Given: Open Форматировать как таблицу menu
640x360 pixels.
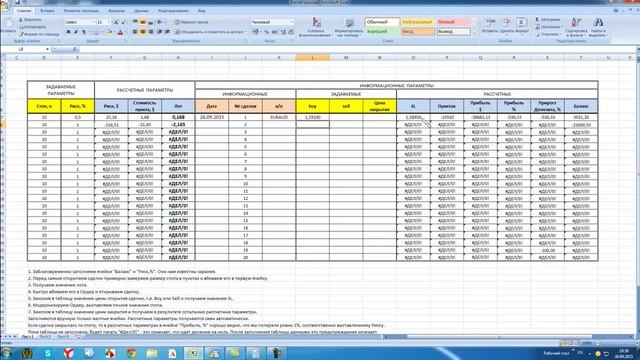Looking at the screenshot, I should (x=349, y=27).
